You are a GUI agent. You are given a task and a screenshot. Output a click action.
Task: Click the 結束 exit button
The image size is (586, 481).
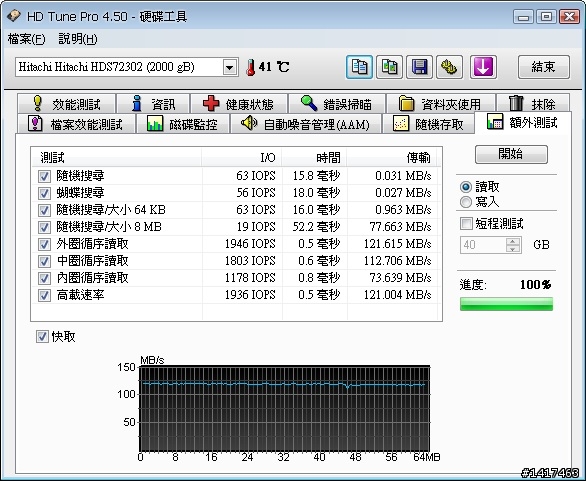[x=544, y=67]
